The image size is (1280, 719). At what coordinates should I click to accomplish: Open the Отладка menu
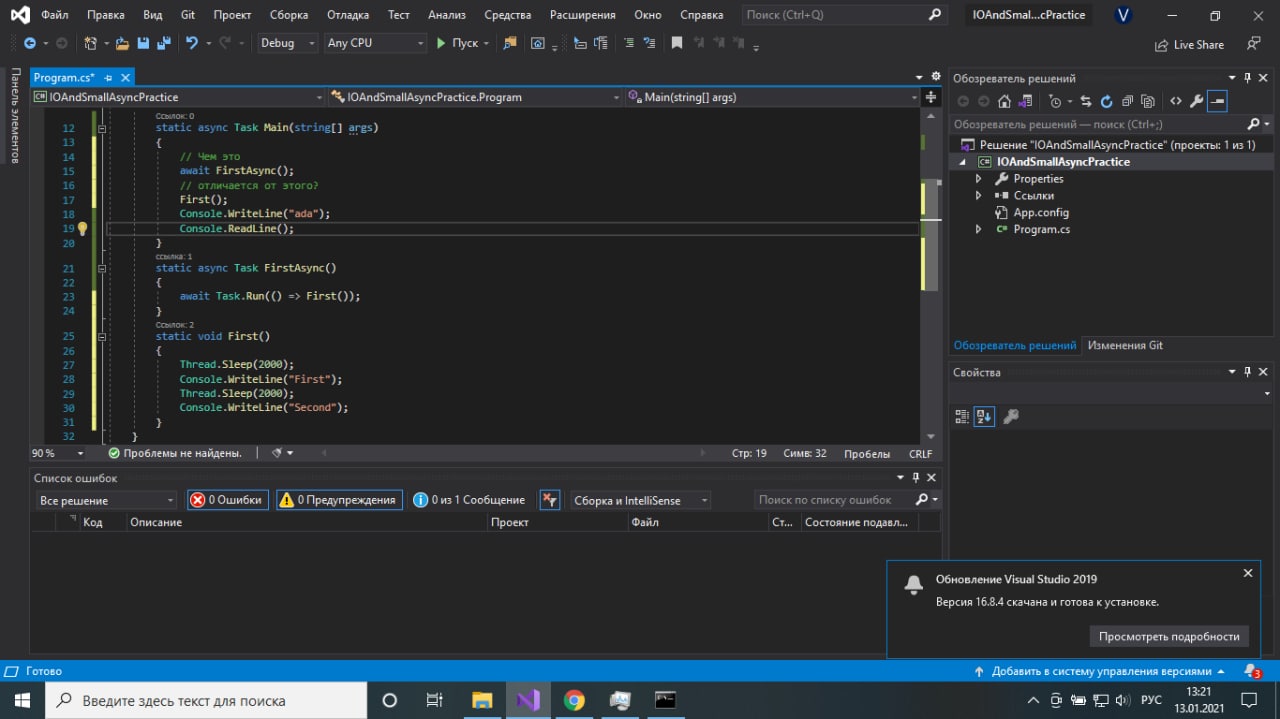(347, 15)
